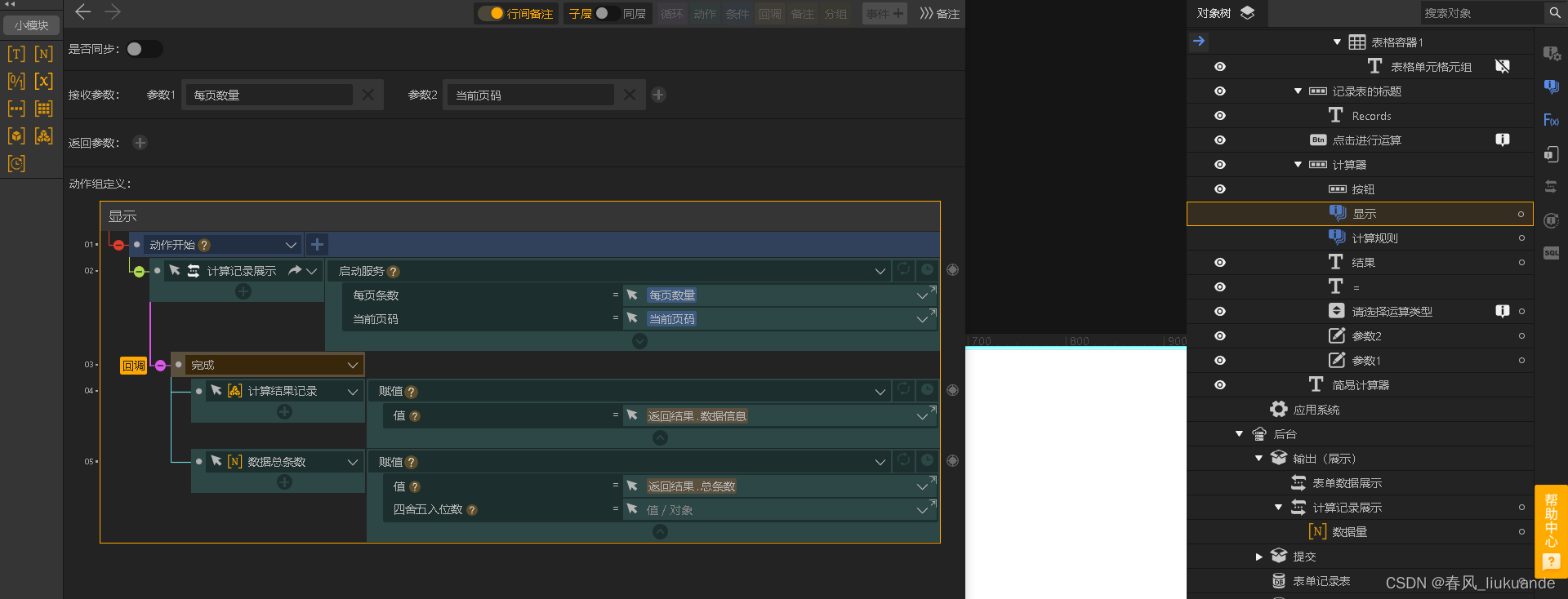Hide the 计算器 group
Image resolution: width=1568 pixels, height=599 pixels.
[x=1220, y=165]
